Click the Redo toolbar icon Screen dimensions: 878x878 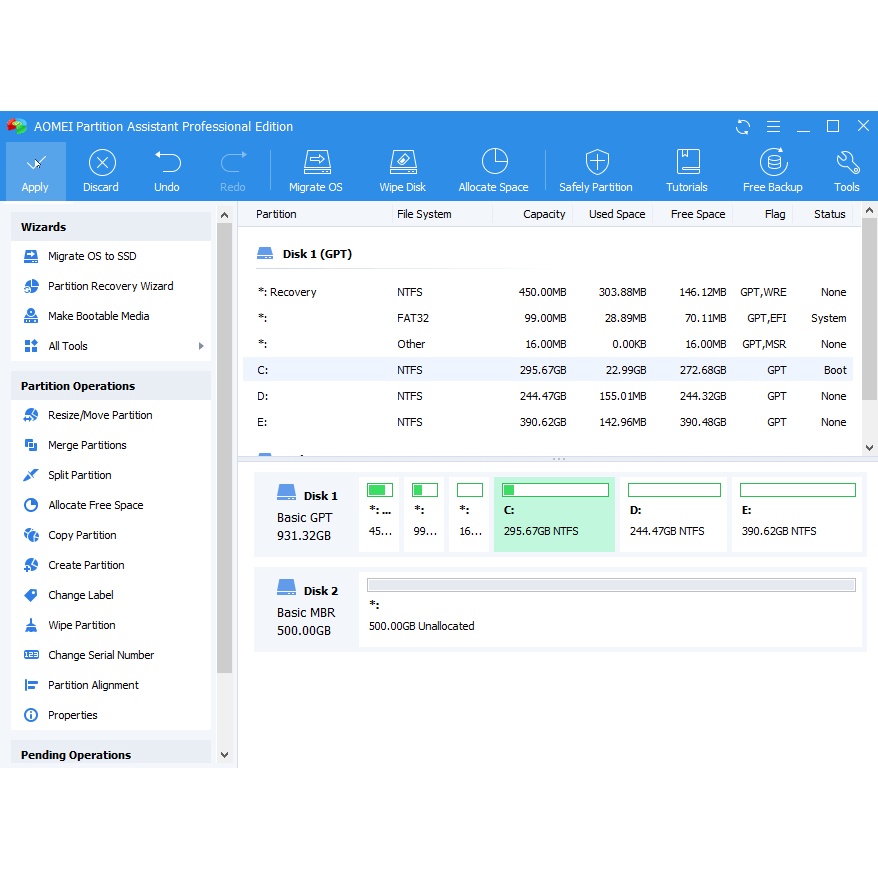point(233,162)
